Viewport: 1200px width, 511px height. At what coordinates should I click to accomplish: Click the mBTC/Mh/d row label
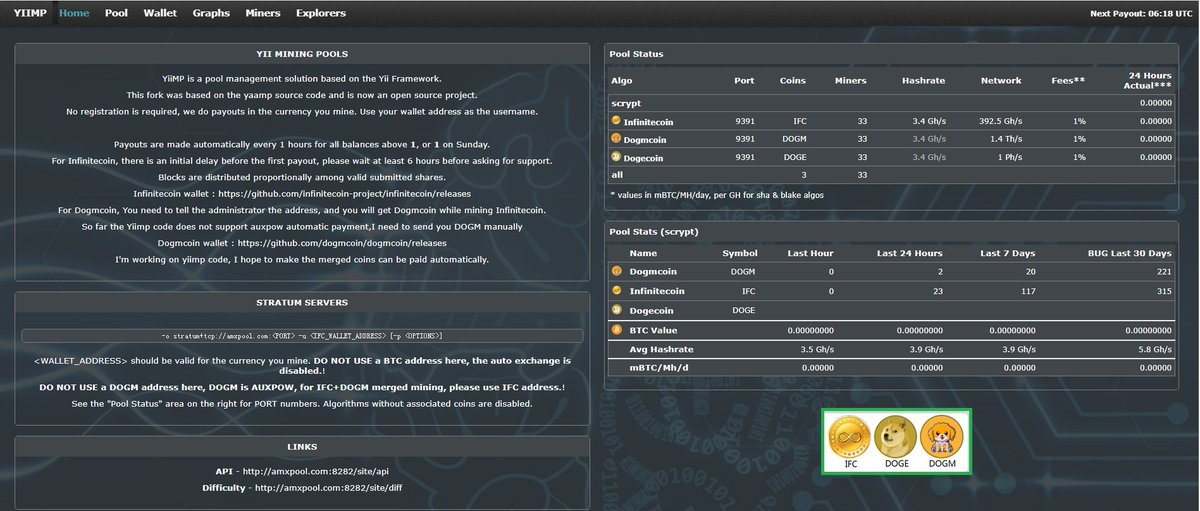click(x=660, y=368)
